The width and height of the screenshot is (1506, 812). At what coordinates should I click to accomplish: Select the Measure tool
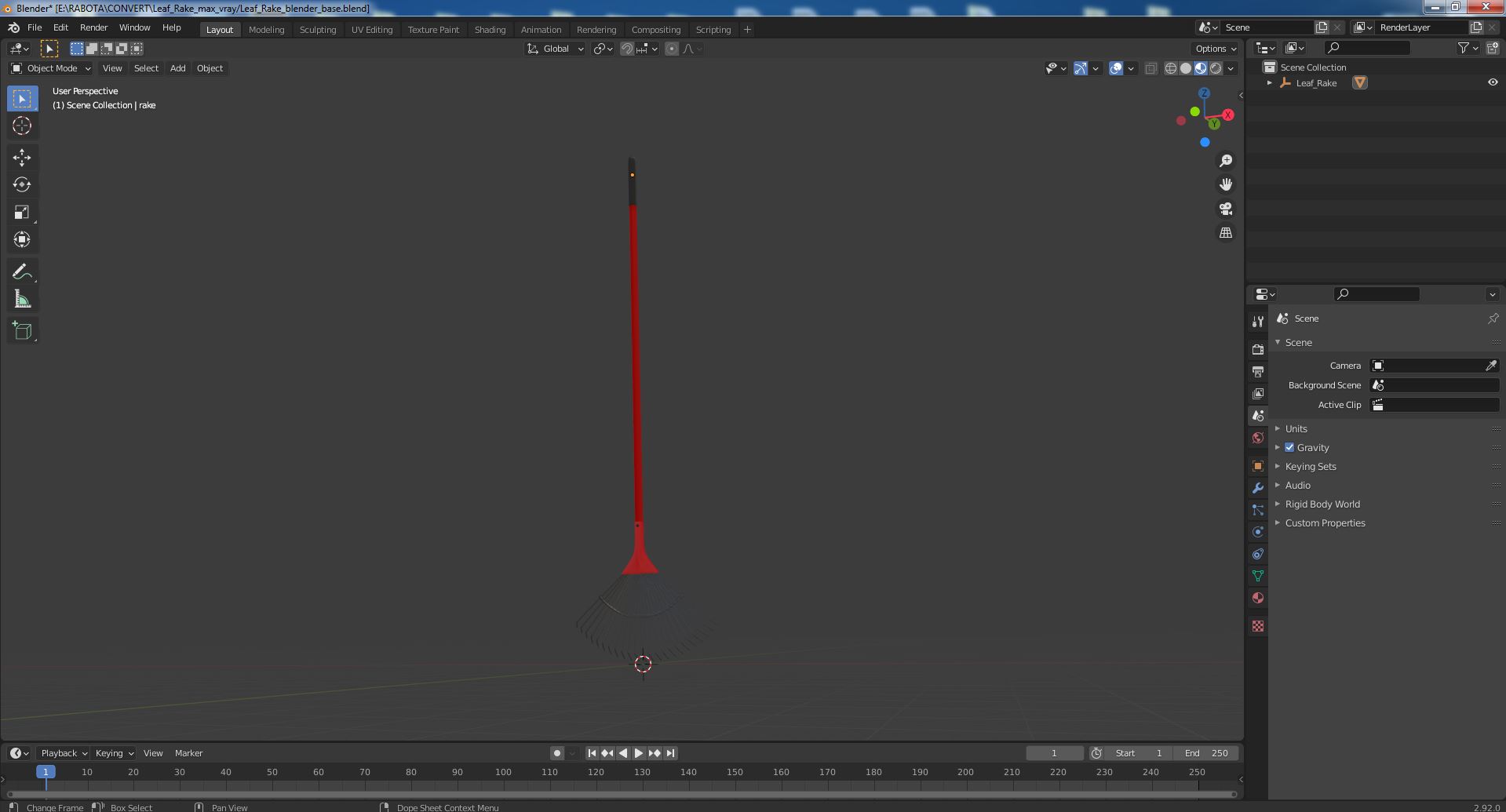22,299
